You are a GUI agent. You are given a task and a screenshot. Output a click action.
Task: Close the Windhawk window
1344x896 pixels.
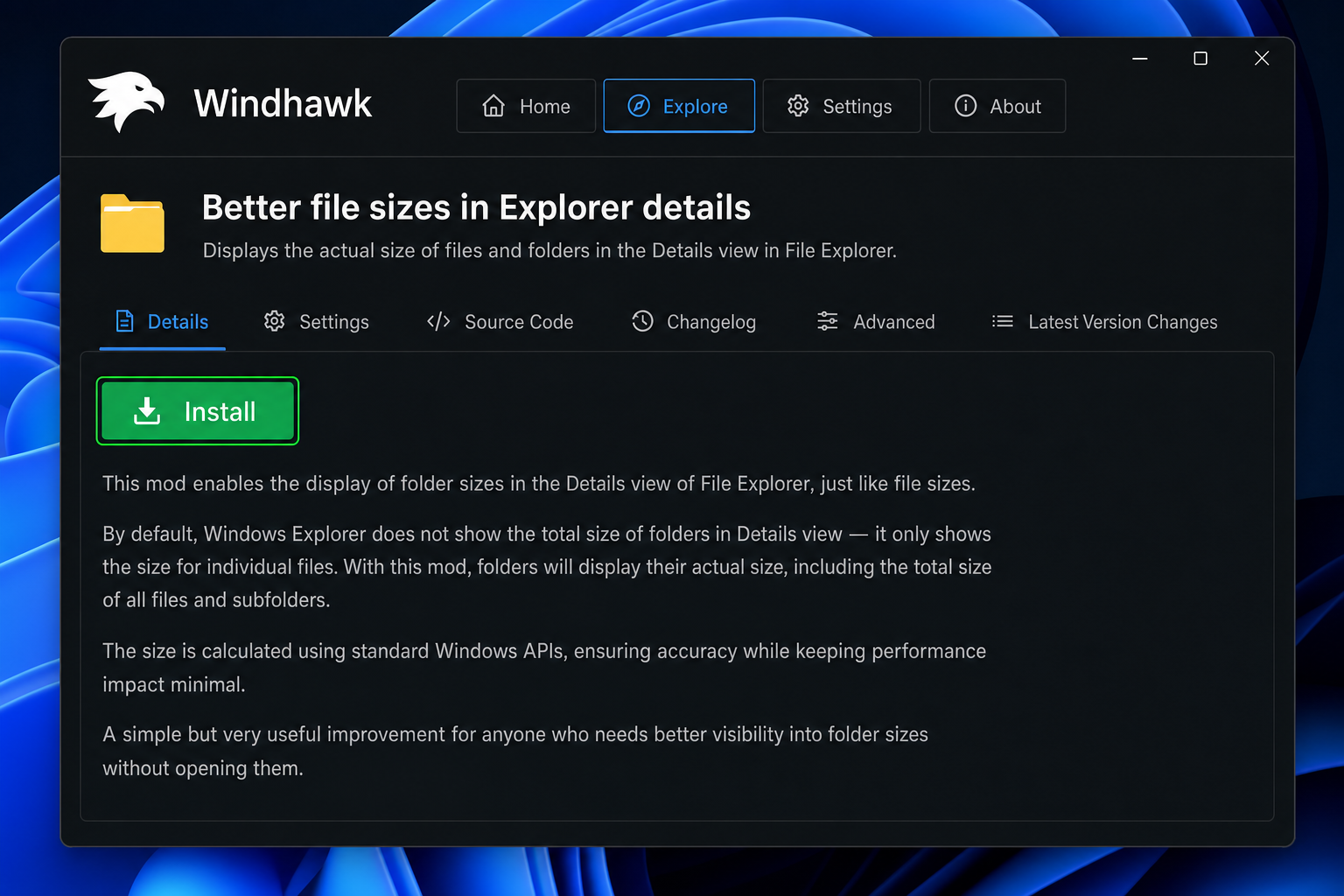(1262, 59)
